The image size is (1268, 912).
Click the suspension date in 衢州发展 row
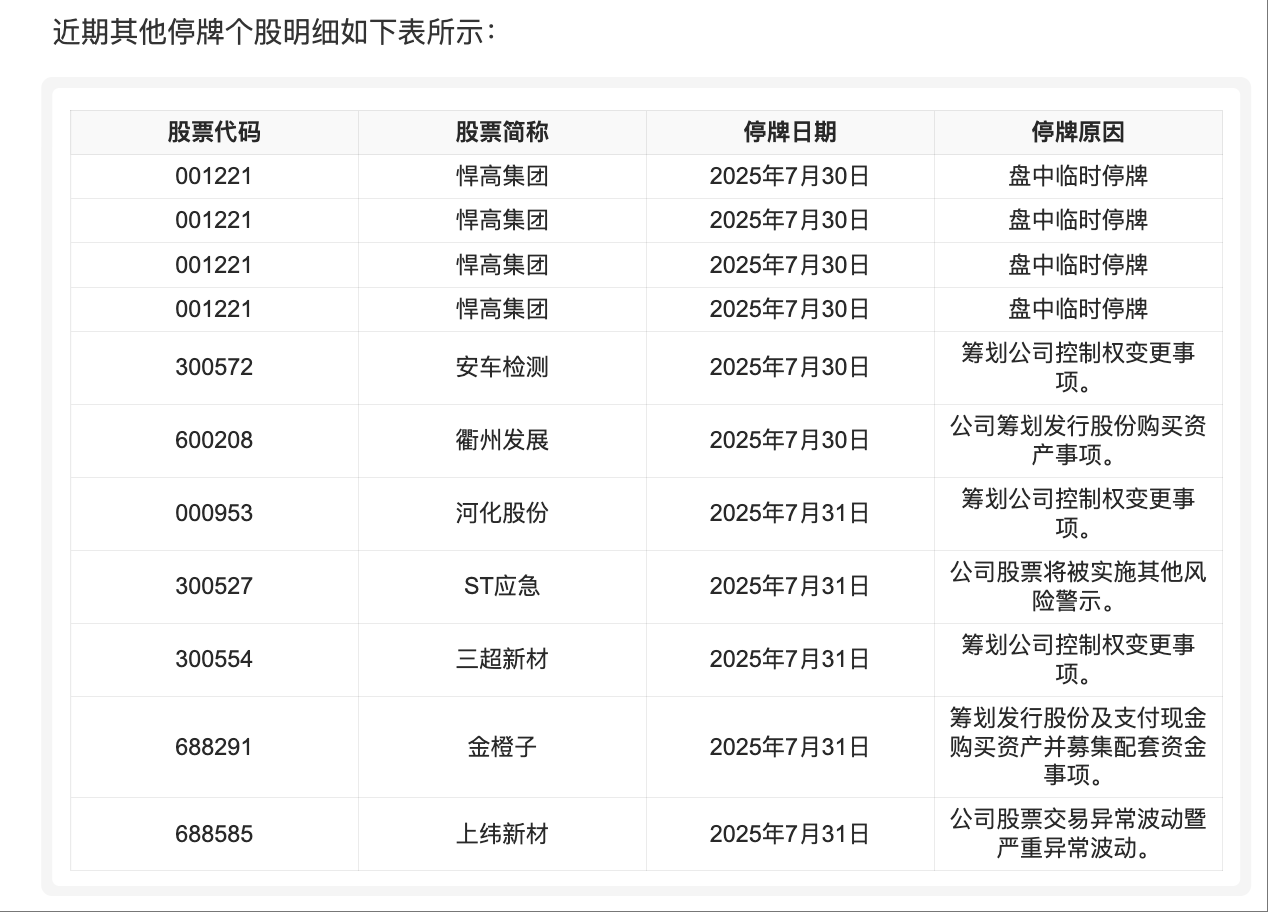tap(790, 441)
